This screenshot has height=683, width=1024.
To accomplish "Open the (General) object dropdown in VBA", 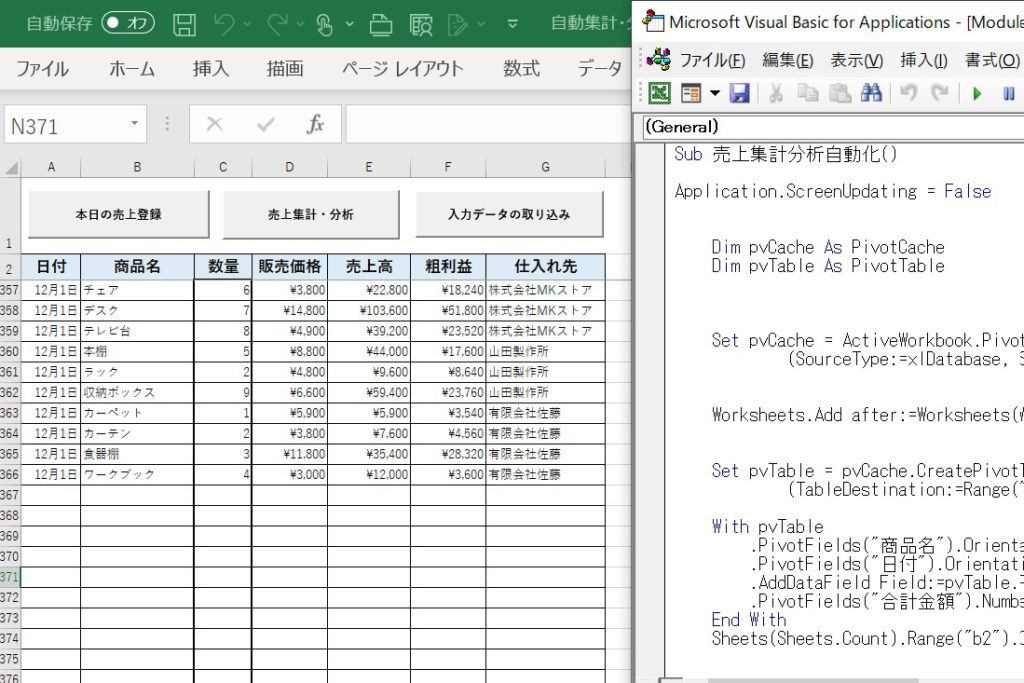I will pos(833,127).
